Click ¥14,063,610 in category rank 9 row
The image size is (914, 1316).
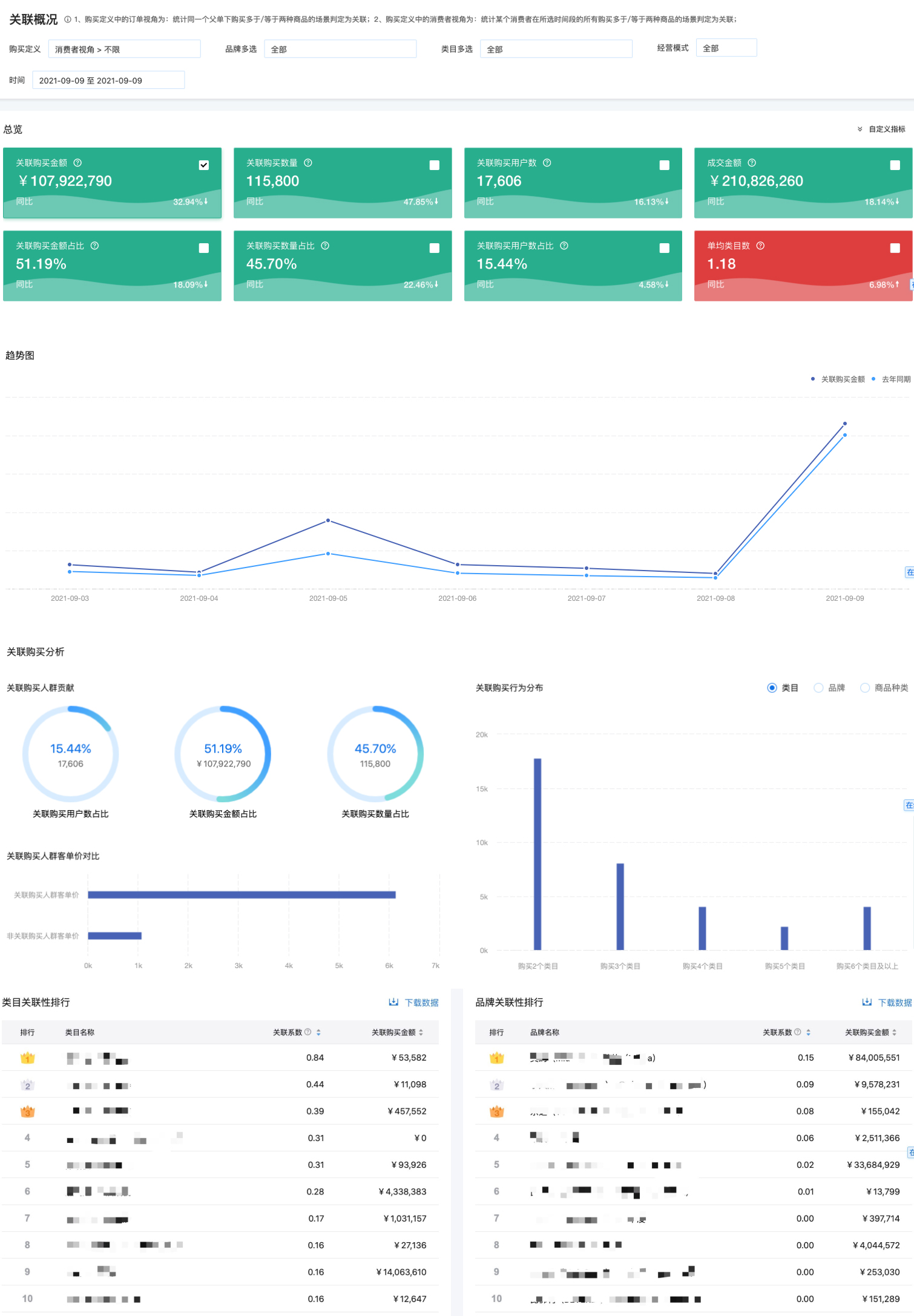click(402, 1272)
